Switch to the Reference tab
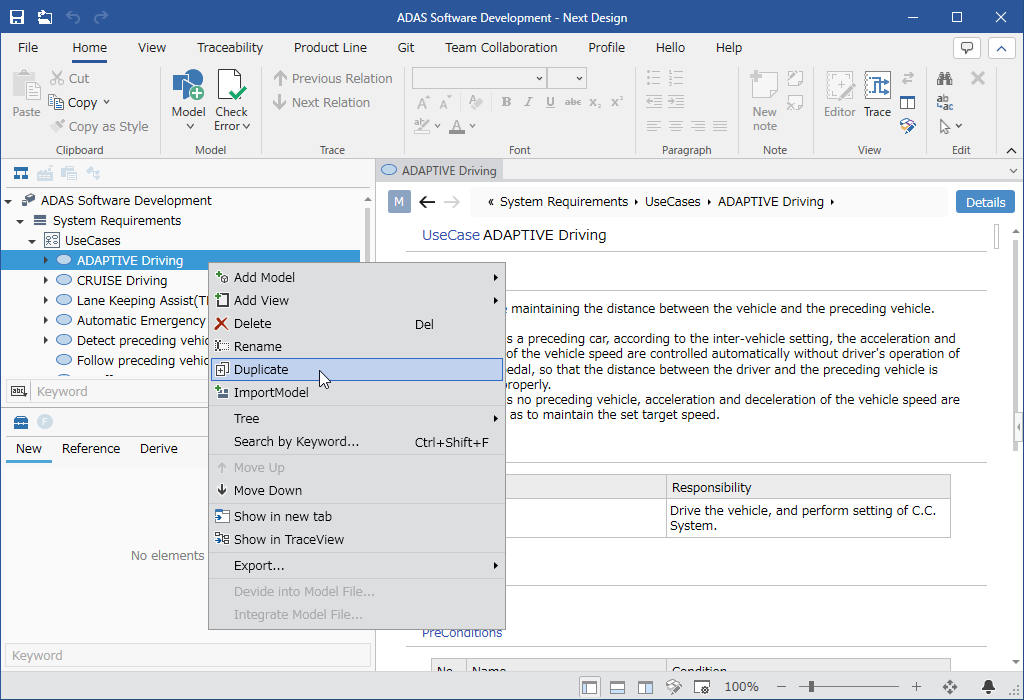This screenshot has height=700, width=1024. tap(91, 449)
